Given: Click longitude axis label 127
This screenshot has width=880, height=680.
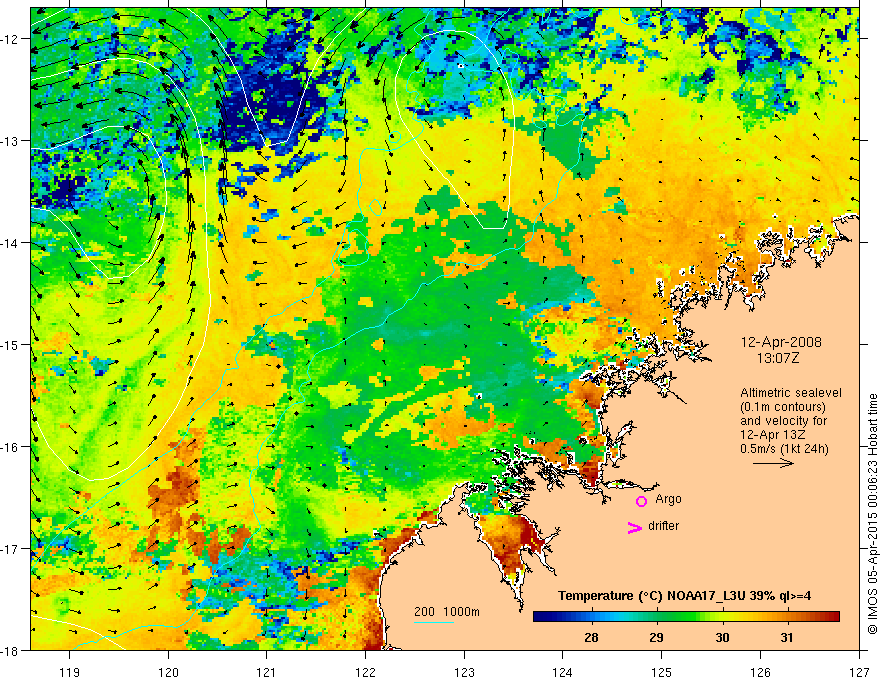Looking at the screenshot, I should pyautogui.click(x=859, y=672).
